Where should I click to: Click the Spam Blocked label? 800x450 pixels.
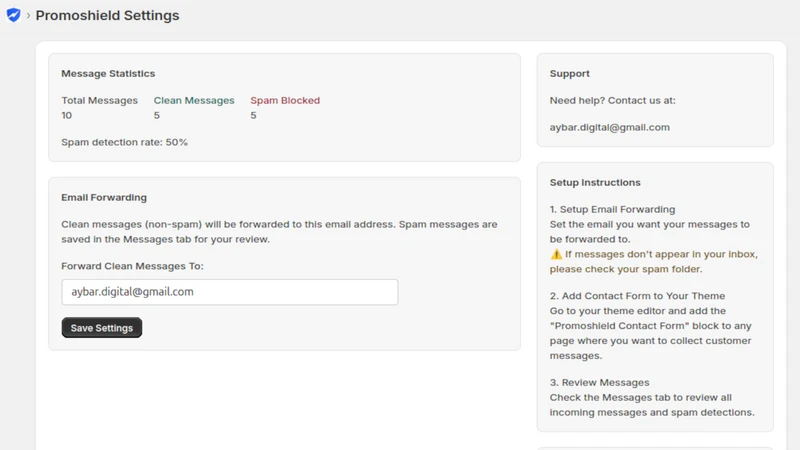click(x=285, y=101)
